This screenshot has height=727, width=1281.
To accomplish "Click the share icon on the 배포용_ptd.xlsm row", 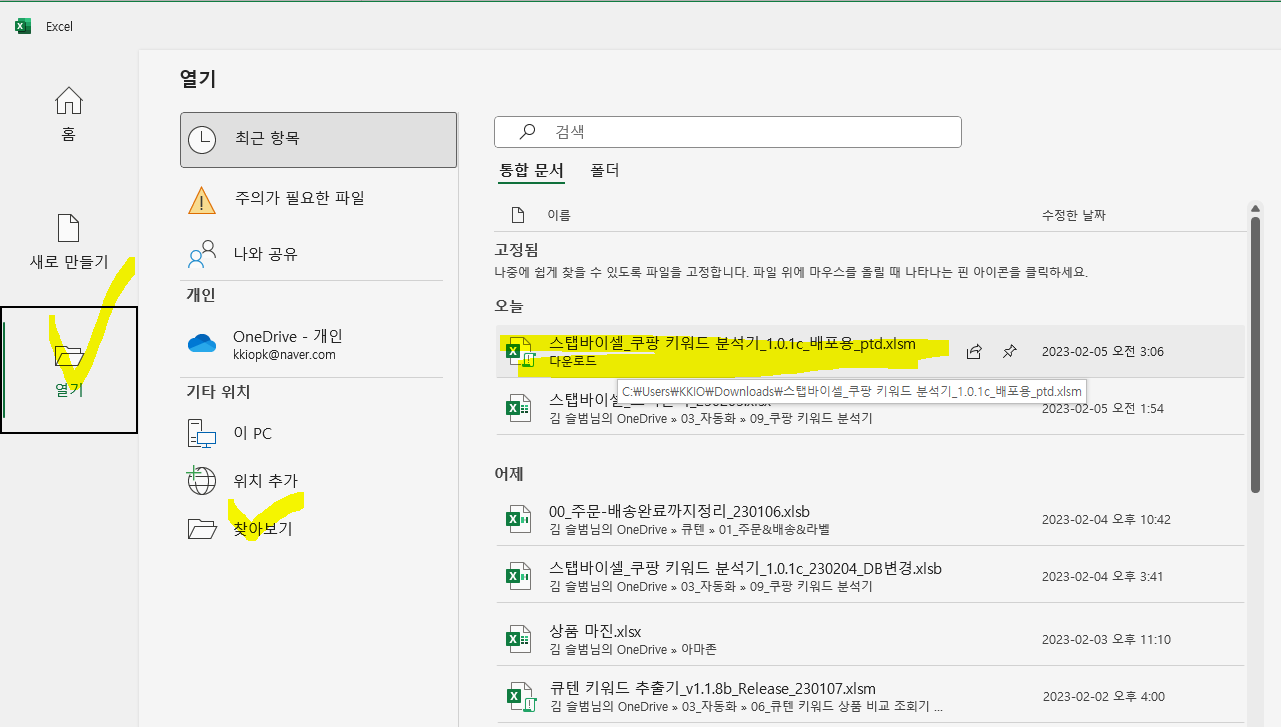I will tap(974, 351).
